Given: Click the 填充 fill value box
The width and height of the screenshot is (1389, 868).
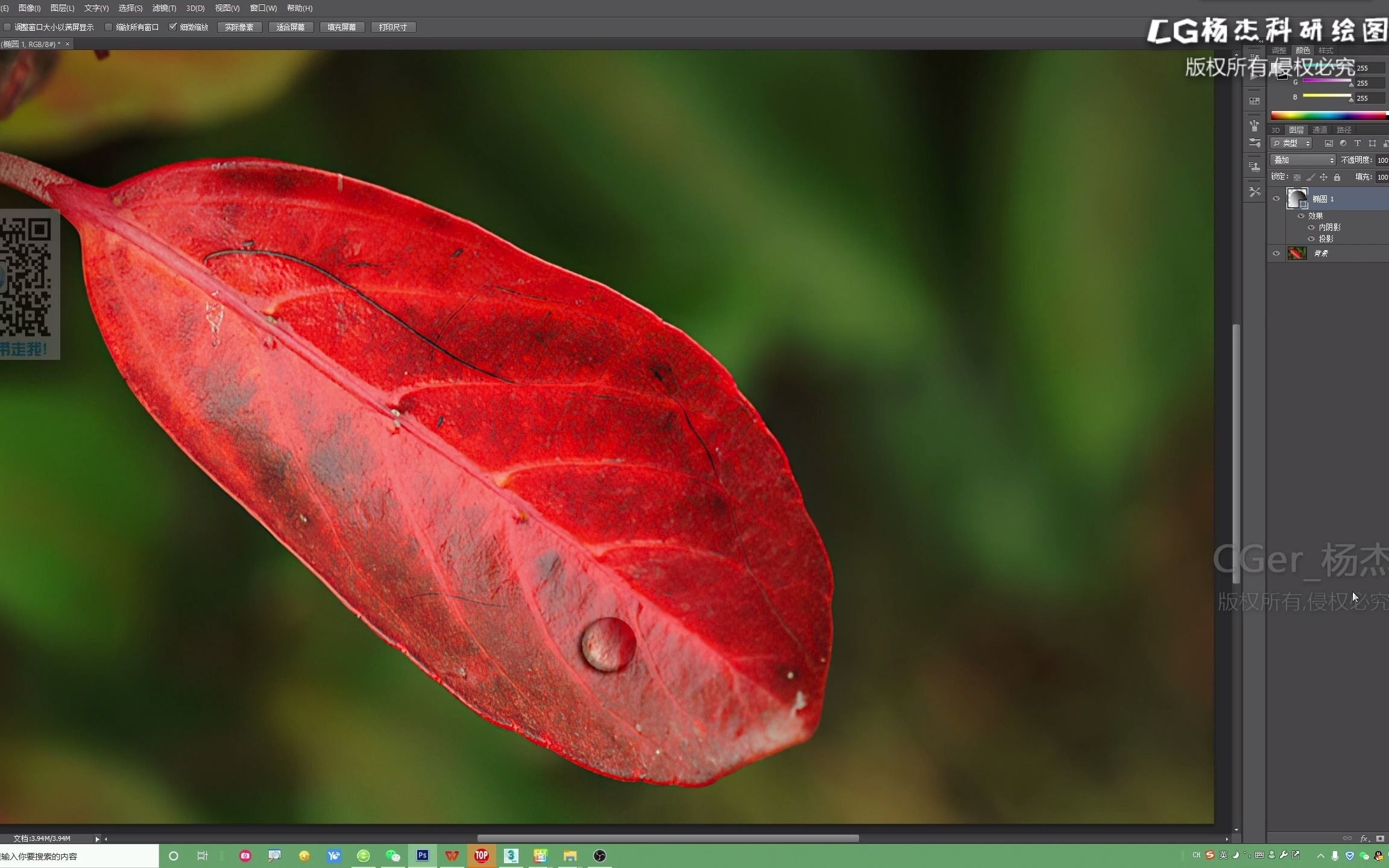Looking at the screenshot, I should pos(1382,177).
